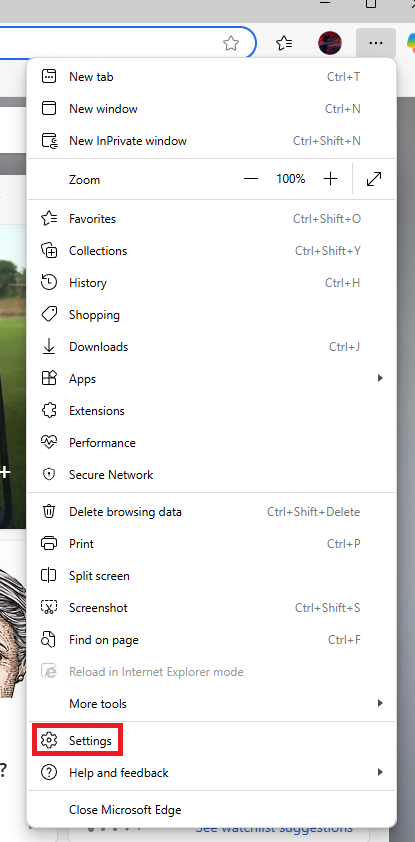Click the Performance heartbeat icon
The height and width of the screenshot is (842, 415).
pos(49,442)
